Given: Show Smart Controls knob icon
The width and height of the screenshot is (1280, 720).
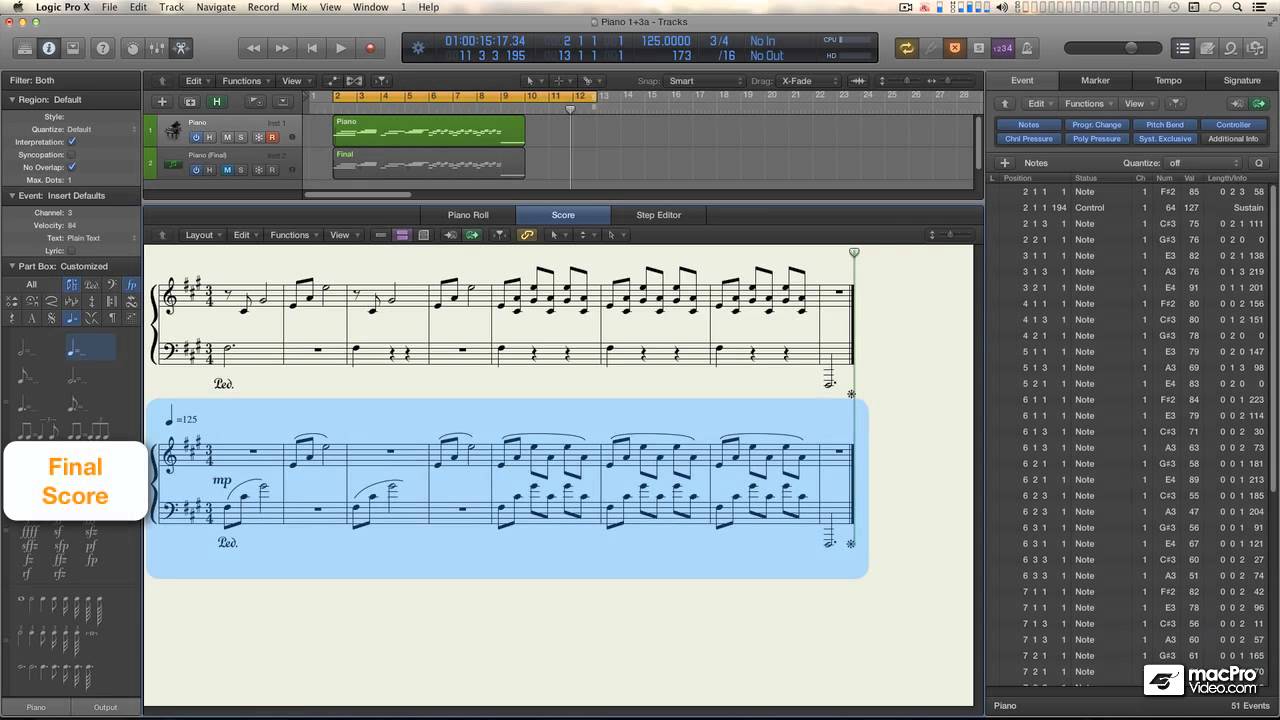Looking at the screenshot, I should [132, 47].
